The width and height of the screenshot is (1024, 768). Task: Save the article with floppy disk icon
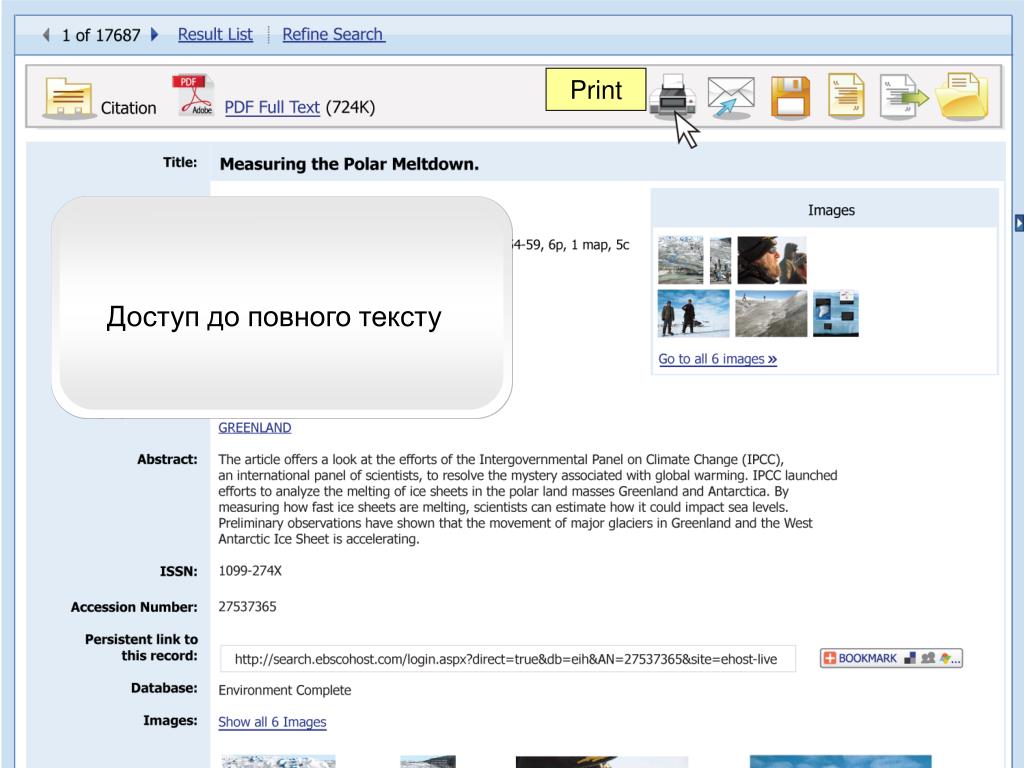tap(791, 97)
